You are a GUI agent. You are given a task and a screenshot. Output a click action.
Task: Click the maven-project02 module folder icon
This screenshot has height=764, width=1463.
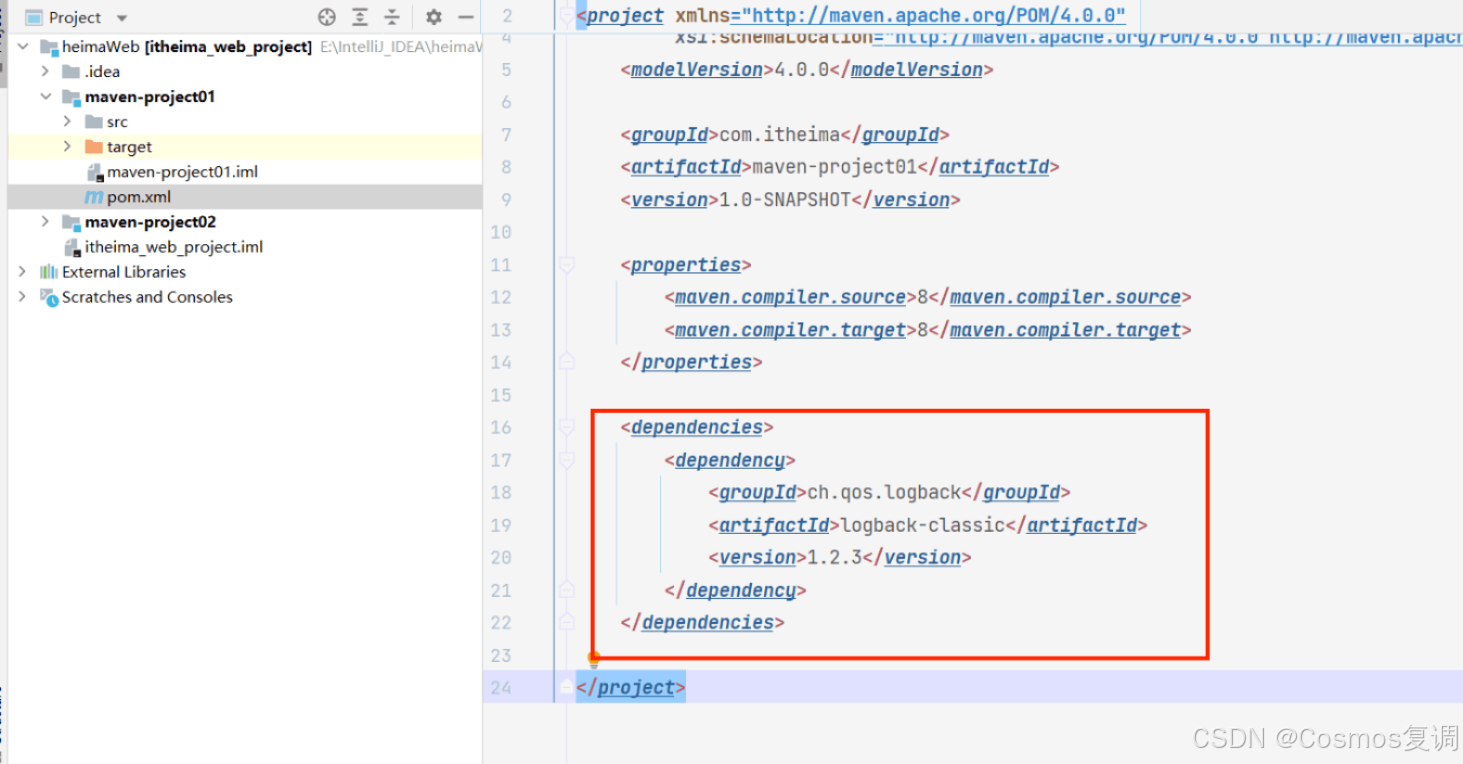[71, 222]
